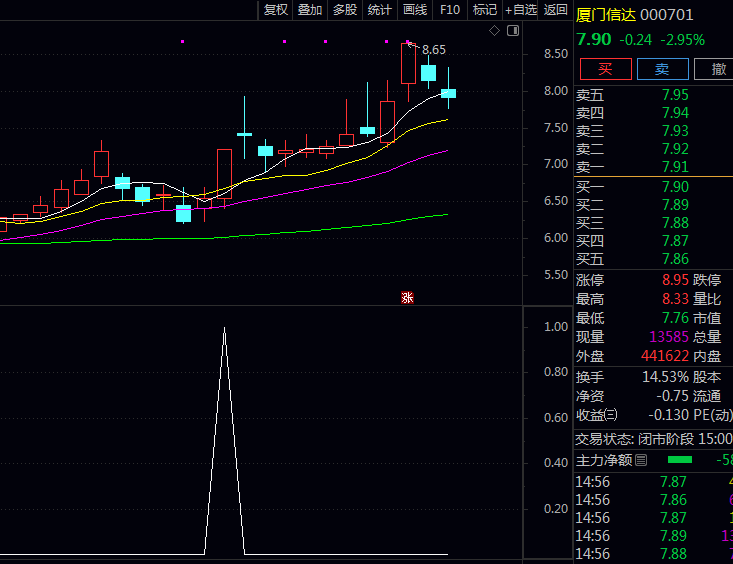Open the 叠加 overlay menu
Image resolution: width=733 pixels, height=564 pixels.
310,10
